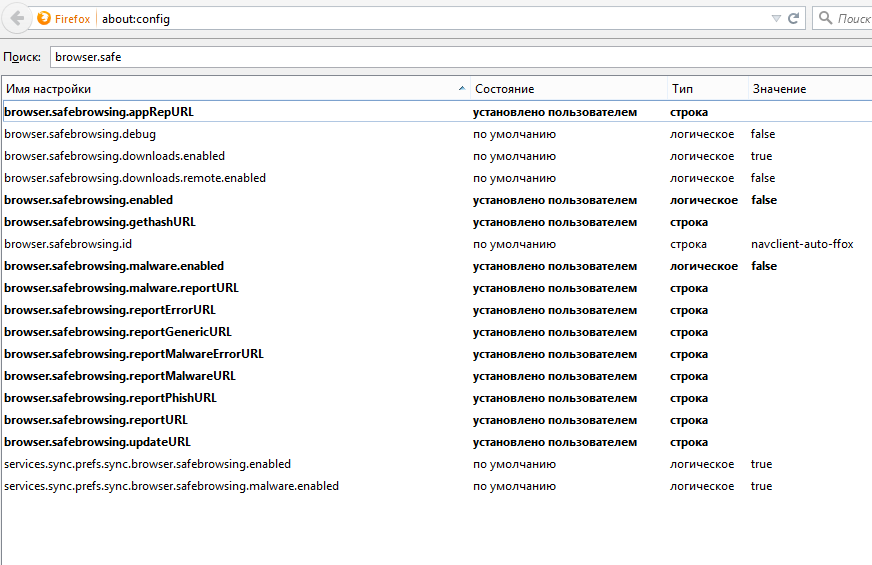Click true value of browser.safebrowsing.downloads.enabled

click(x=761, y=156)
